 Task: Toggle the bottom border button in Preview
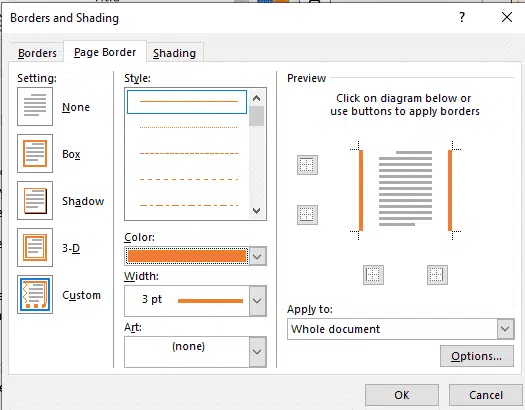click(x=307, y=215)
